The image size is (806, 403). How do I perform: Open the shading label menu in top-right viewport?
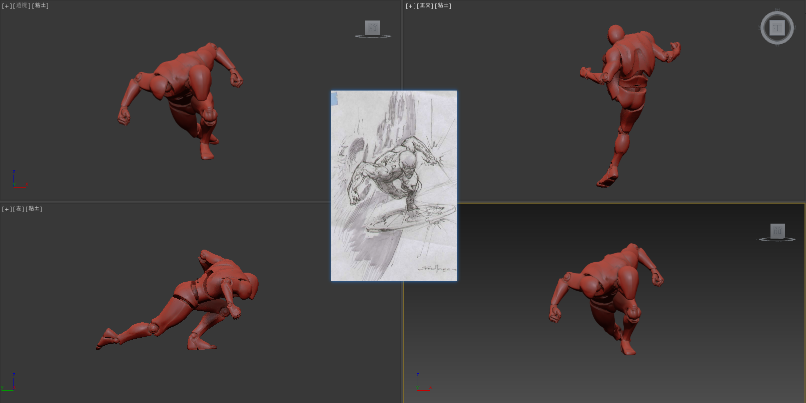(444, 6)
